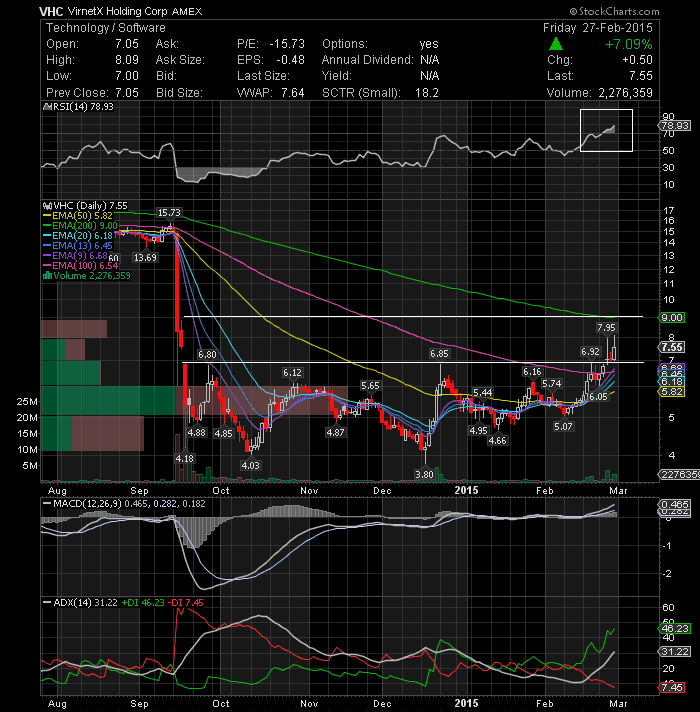The image size is (700, 712).
Task: Click the 25M volume axis label
Action: (27, 402)
